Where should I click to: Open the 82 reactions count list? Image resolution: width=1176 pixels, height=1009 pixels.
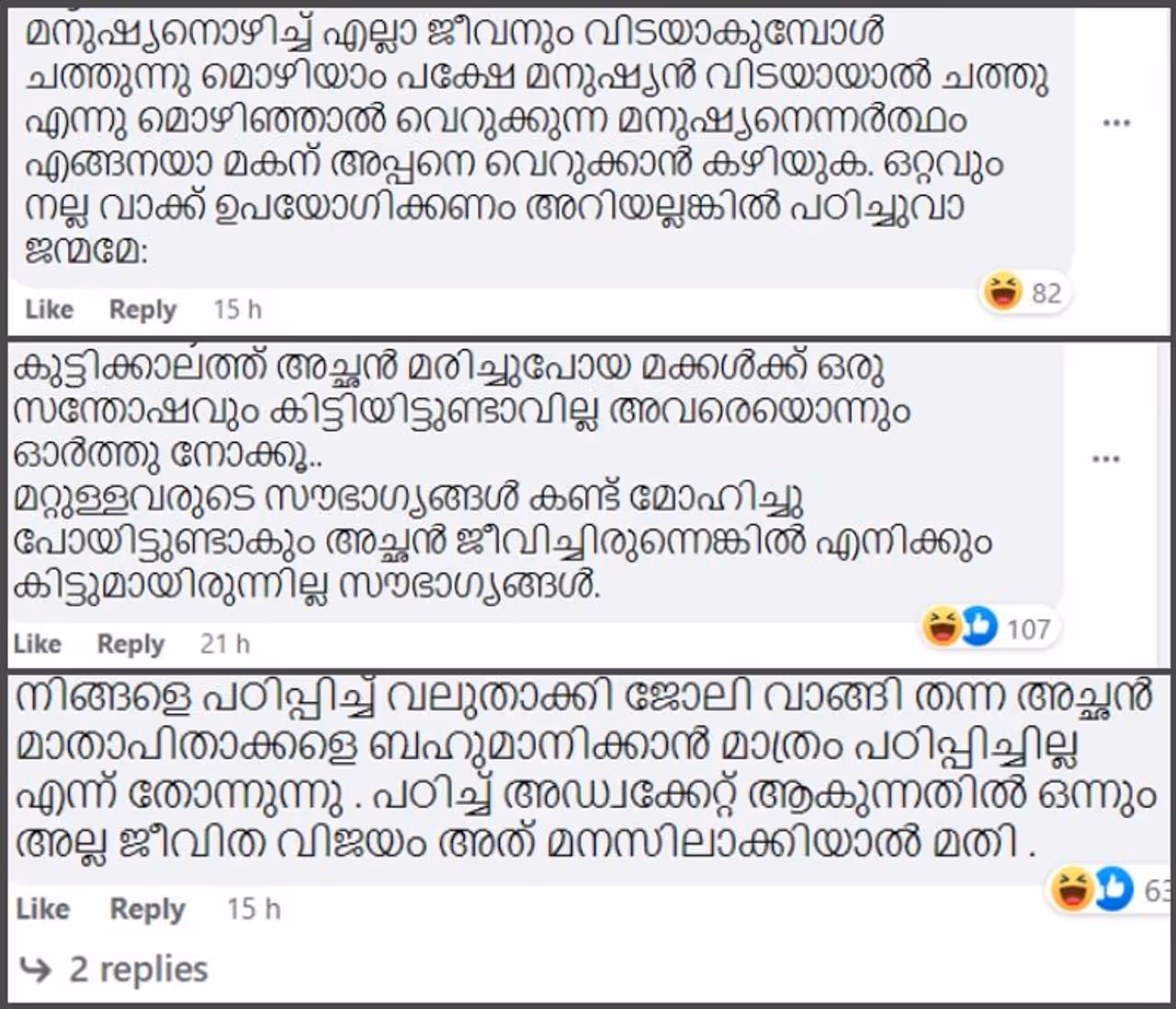tap(1046, 293)
